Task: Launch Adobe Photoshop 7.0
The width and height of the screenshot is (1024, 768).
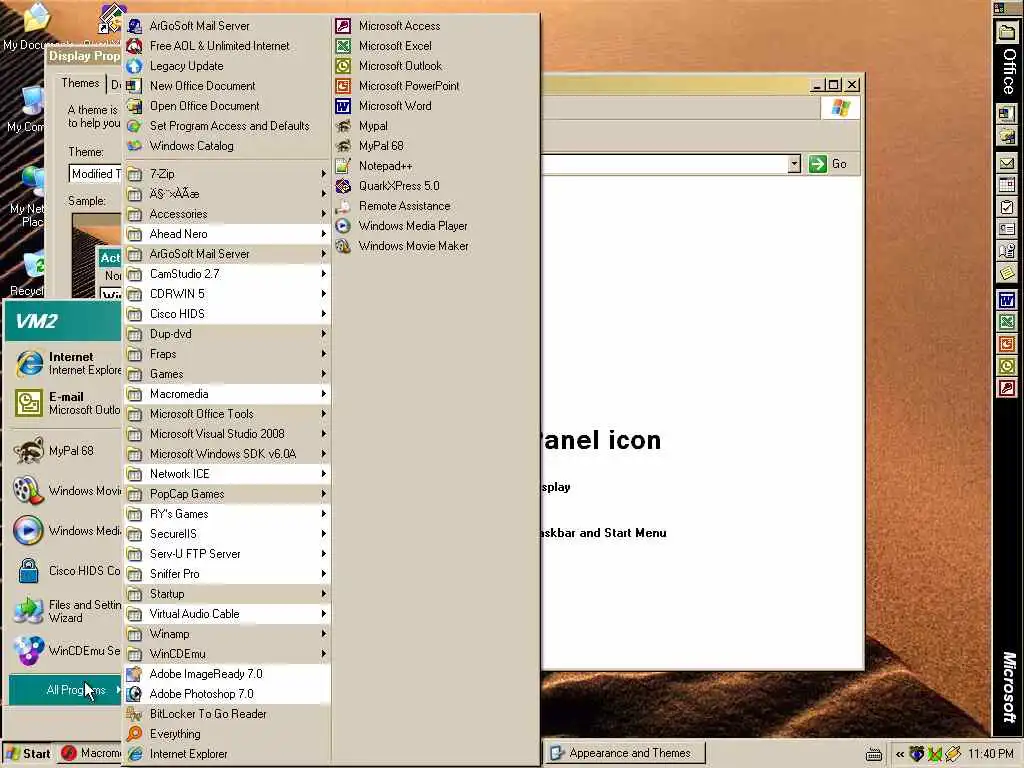Action: pyautogui.click(x=227, y=694)
